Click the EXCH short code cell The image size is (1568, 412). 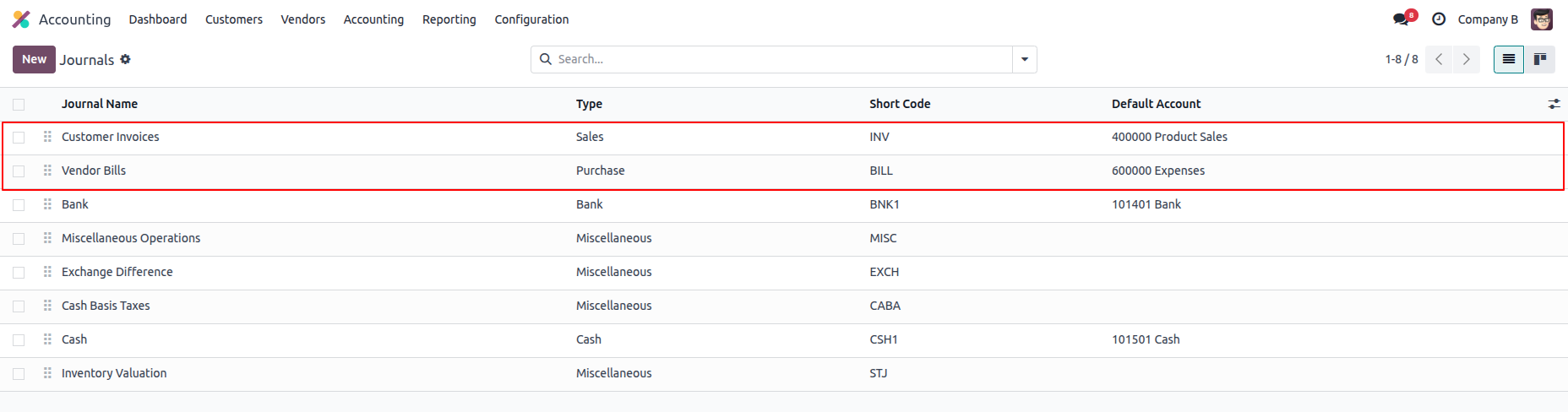[885, 272]
